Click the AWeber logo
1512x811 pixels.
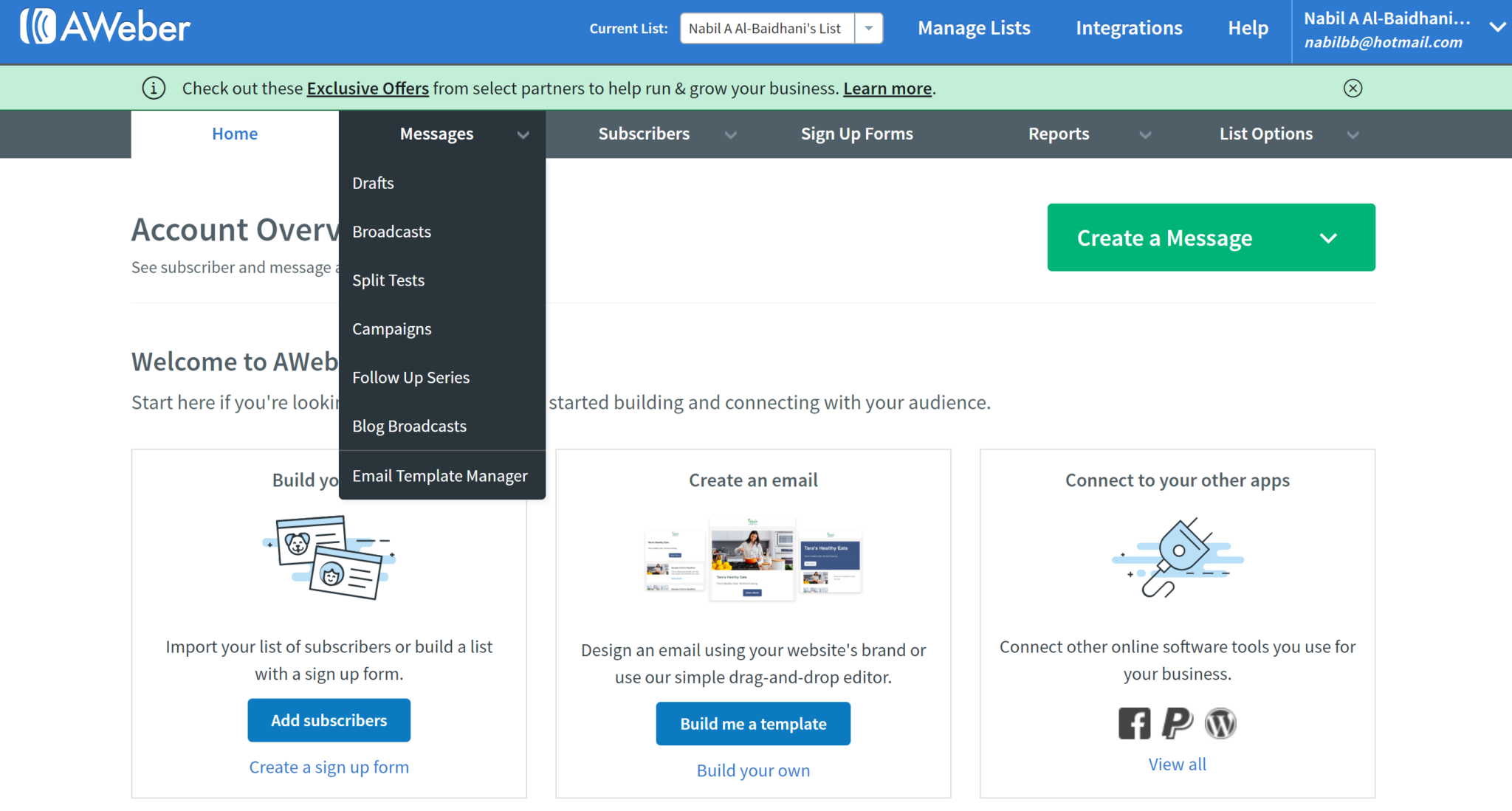click(105, 27)
